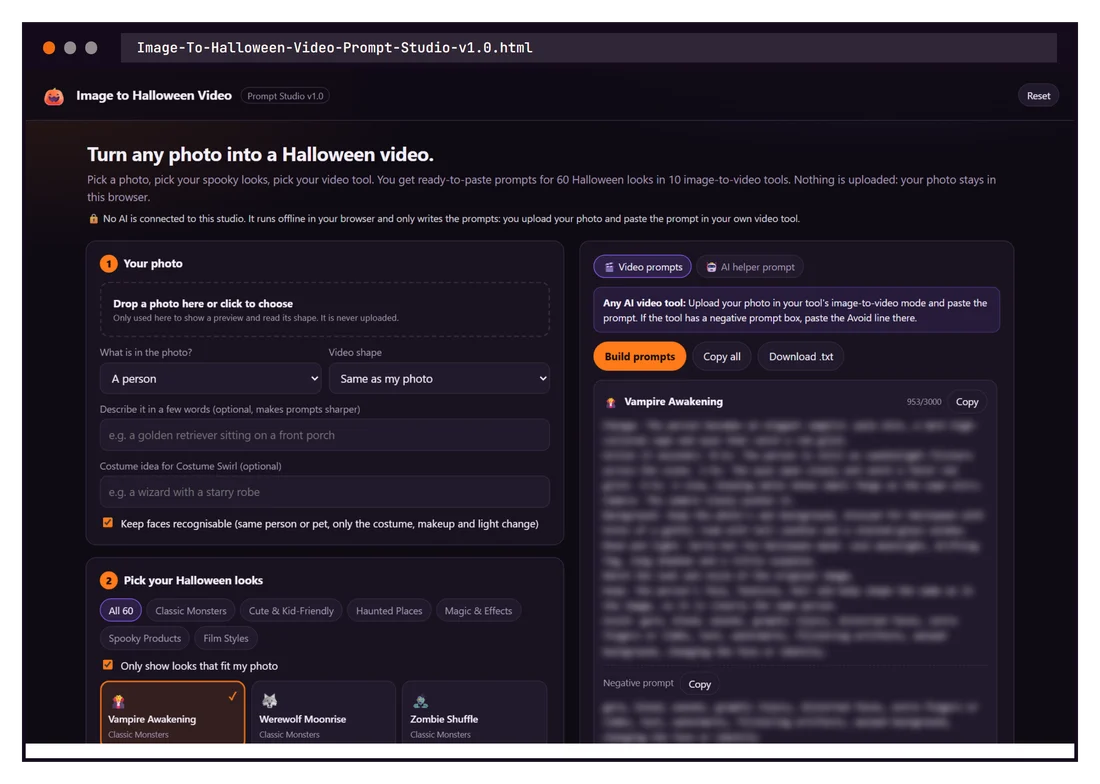The width and height of the screenshot is (1100, 784).
Task: Click the Zombie Shuffle zombie icon
Action: click(420, 701)
